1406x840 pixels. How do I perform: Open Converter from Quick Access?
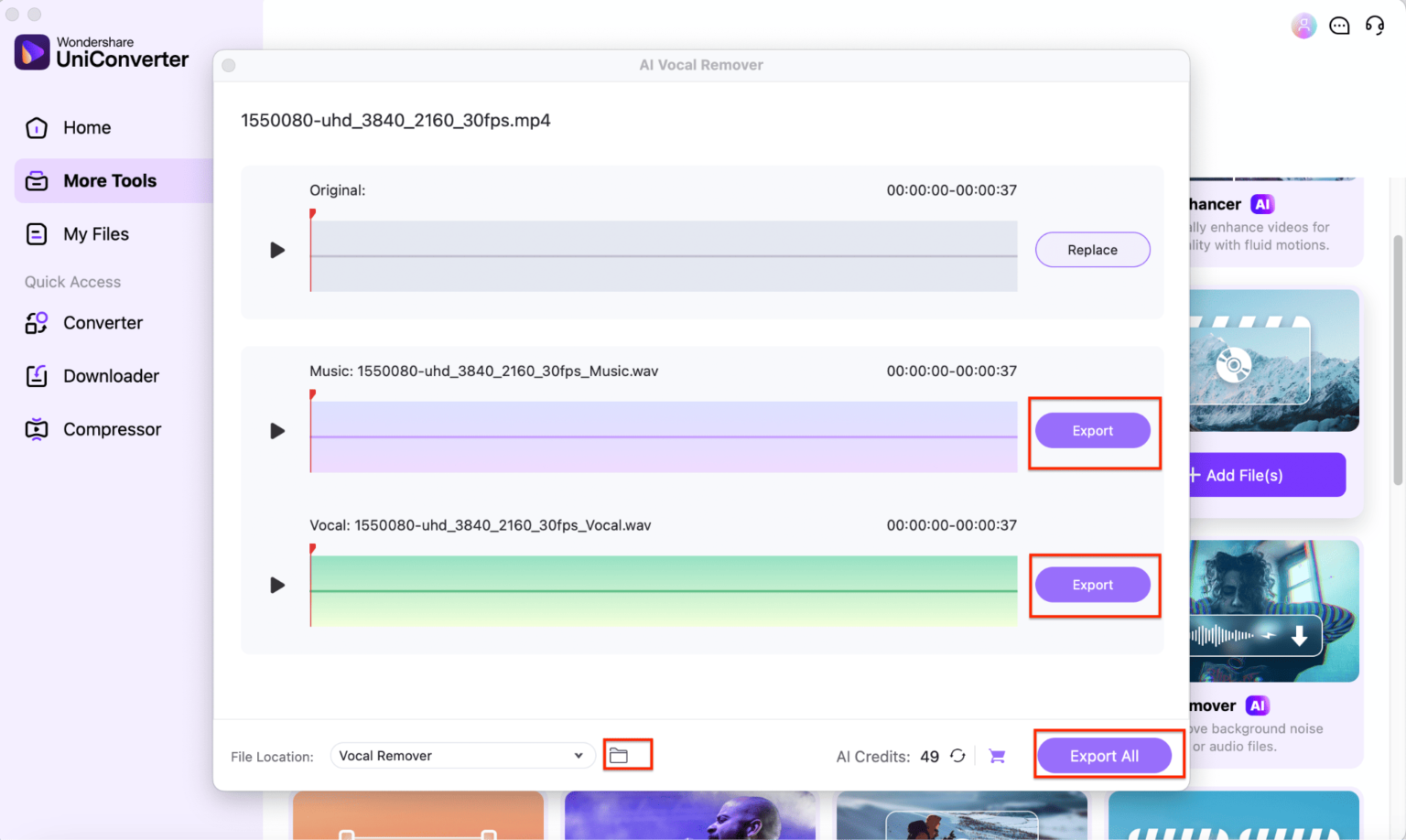[103, 323]
